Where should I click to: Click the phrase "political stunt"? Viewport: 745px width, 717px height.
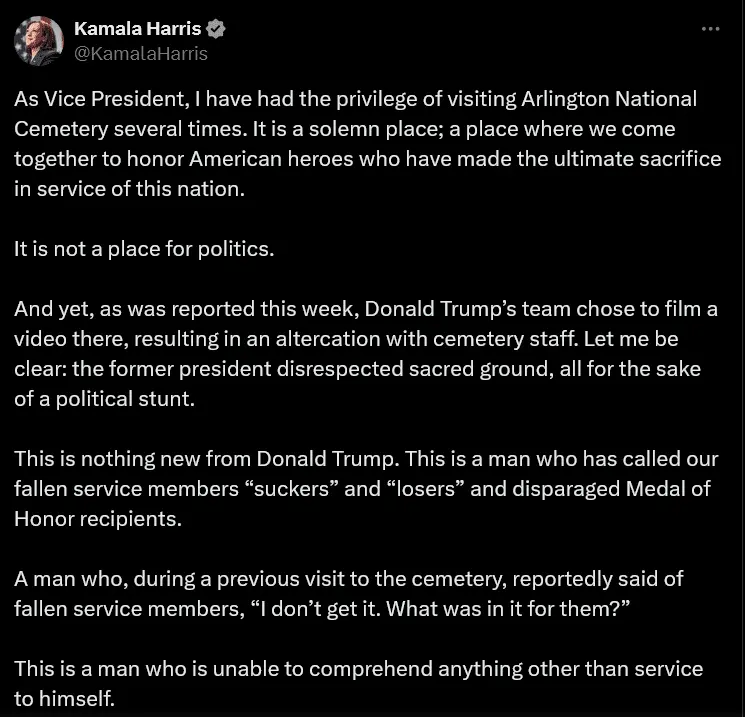pos(125,399)
